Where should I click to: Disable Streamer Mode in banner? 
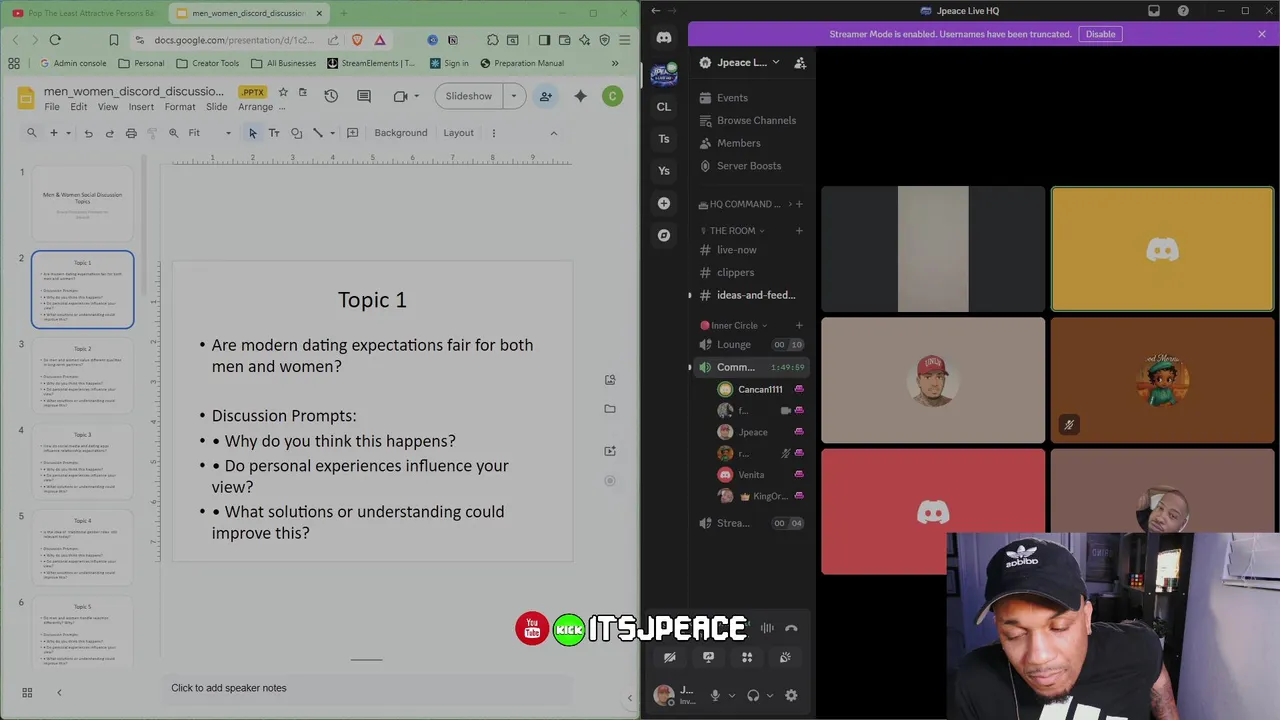point(1100,34)
